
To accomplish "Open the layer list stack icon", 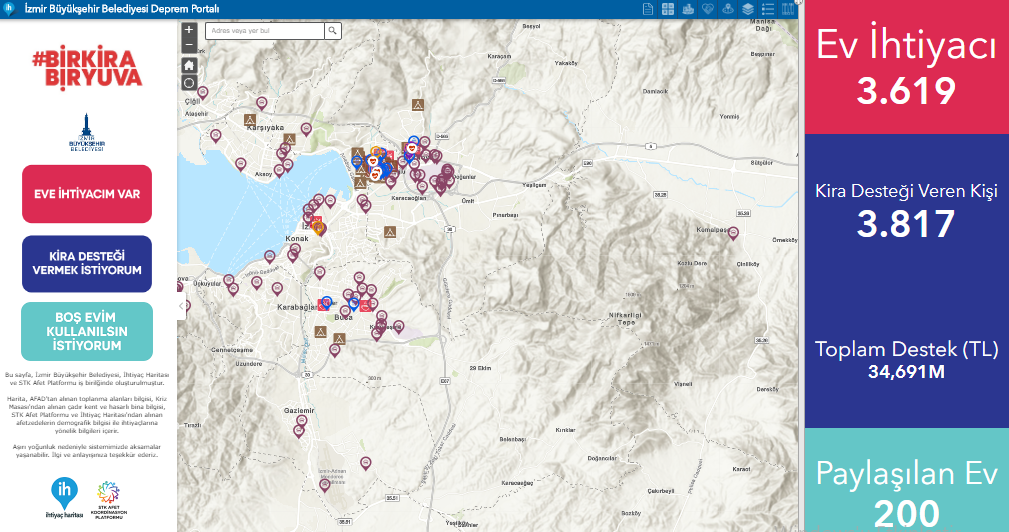I will [747, 9].
